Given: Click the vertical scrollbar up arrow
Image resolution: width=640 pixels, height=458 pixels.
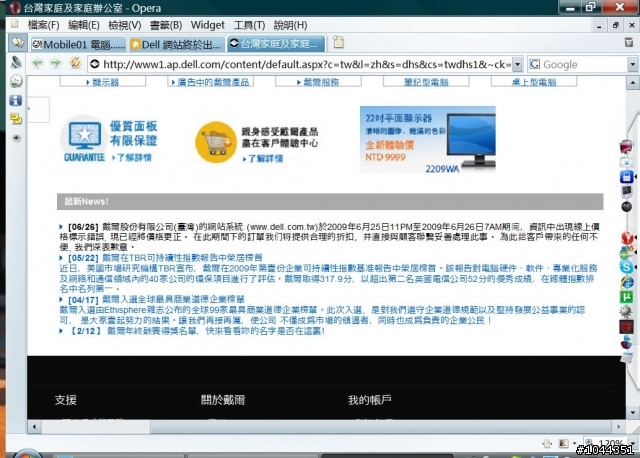Looking at the screenshot, I should 633,83.
